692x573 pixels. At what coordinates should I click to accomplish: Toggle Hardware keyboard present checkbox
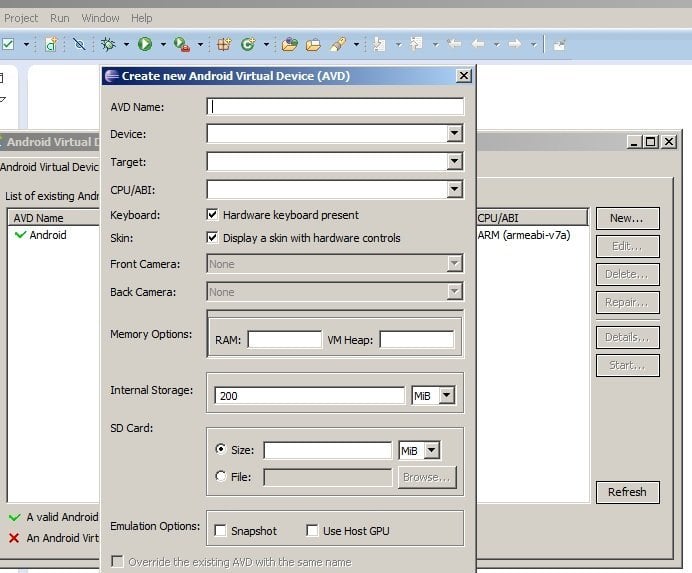(x=212, y=215)
